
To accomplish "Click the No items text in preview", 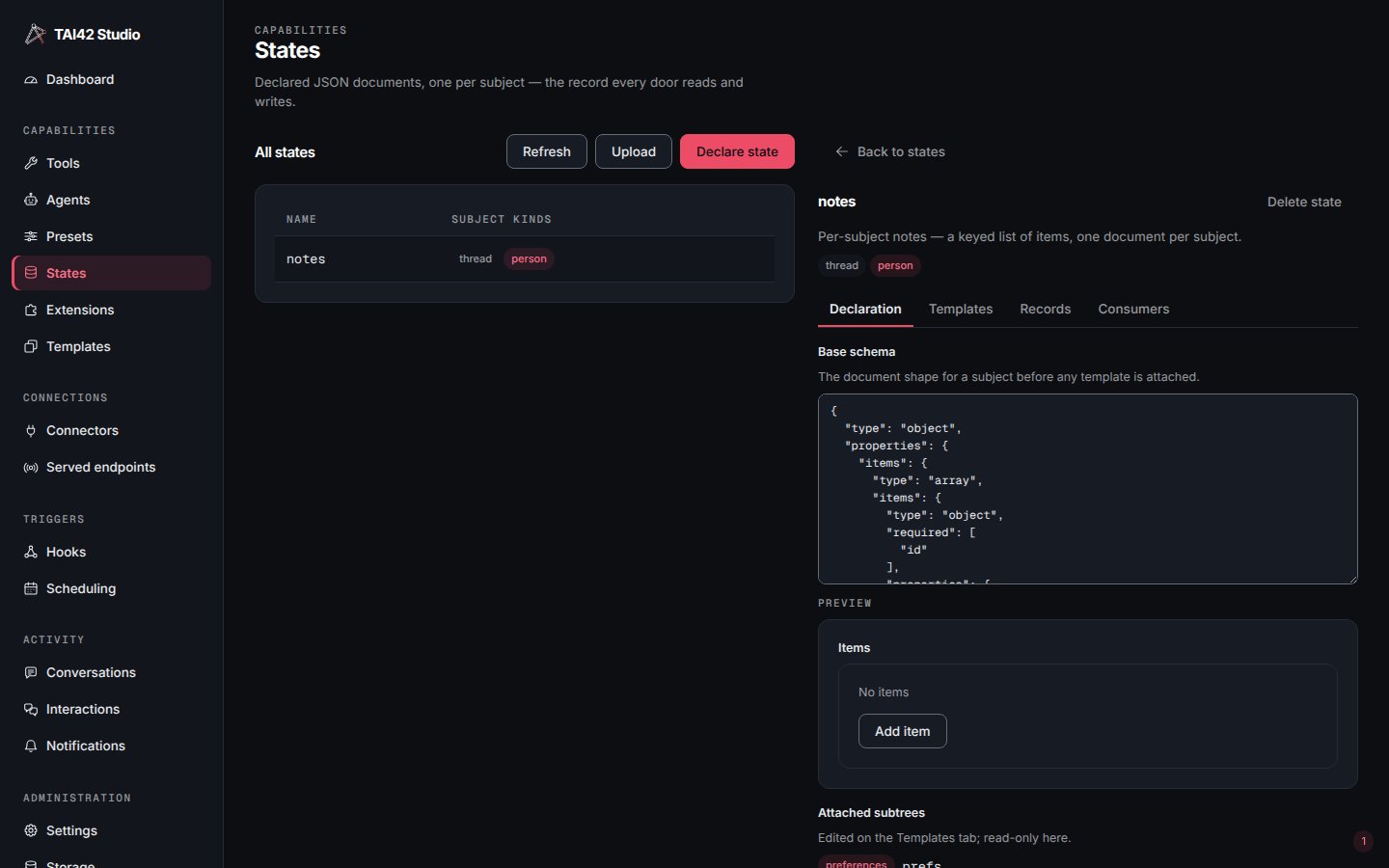I will 884,692.
